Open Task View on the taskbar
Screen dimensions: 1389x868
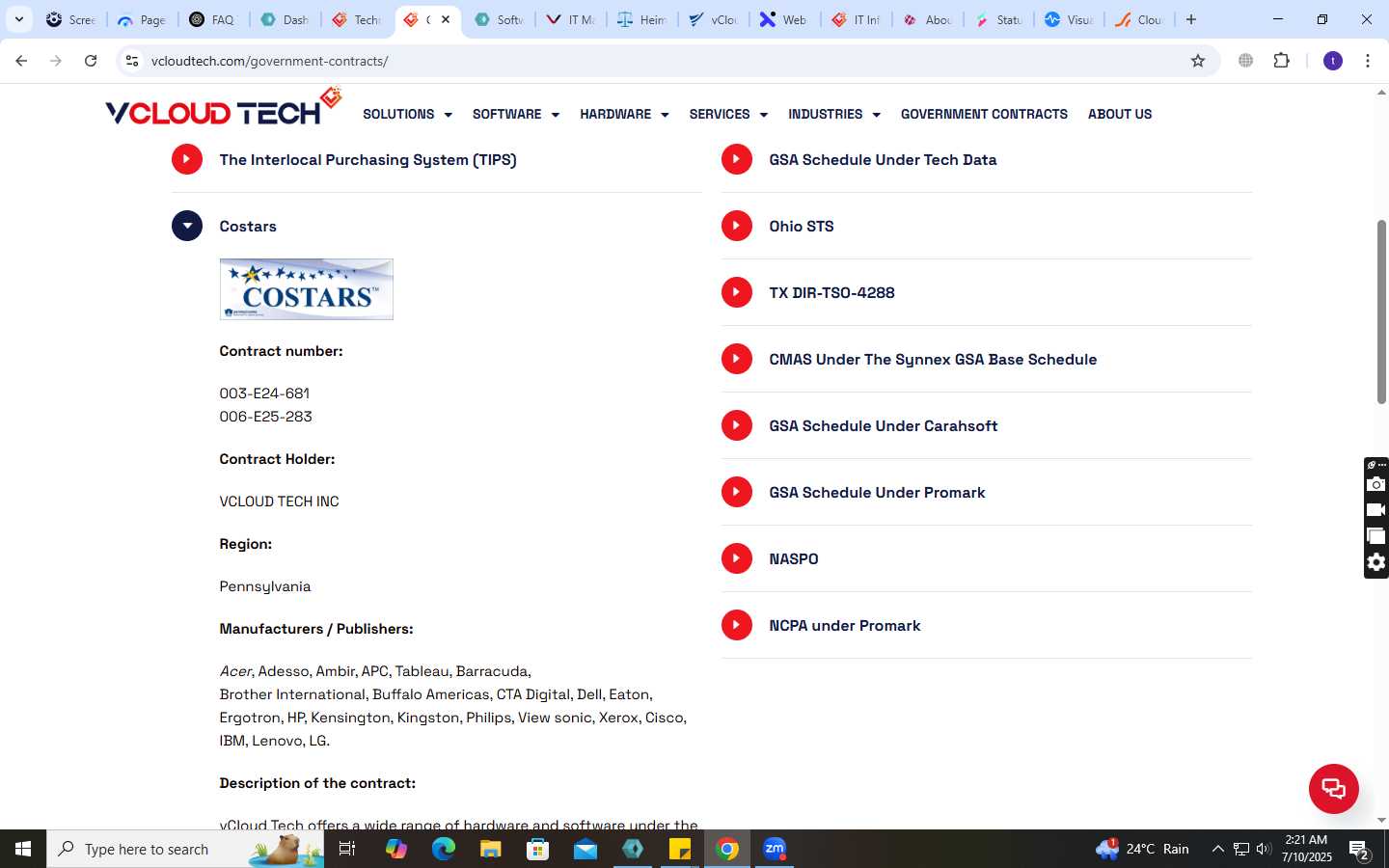[x=347, y=849]
